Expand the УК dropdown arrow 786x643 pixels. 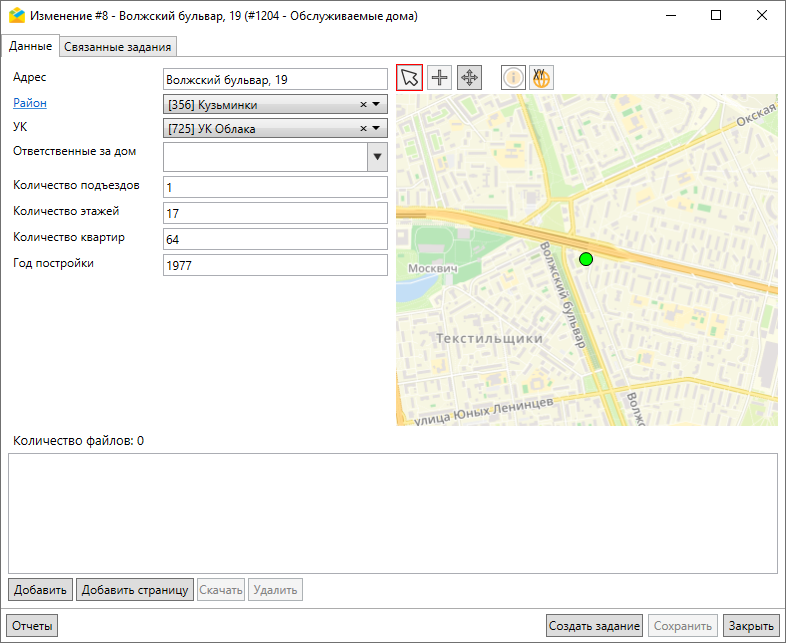click(x=377, y=129)
